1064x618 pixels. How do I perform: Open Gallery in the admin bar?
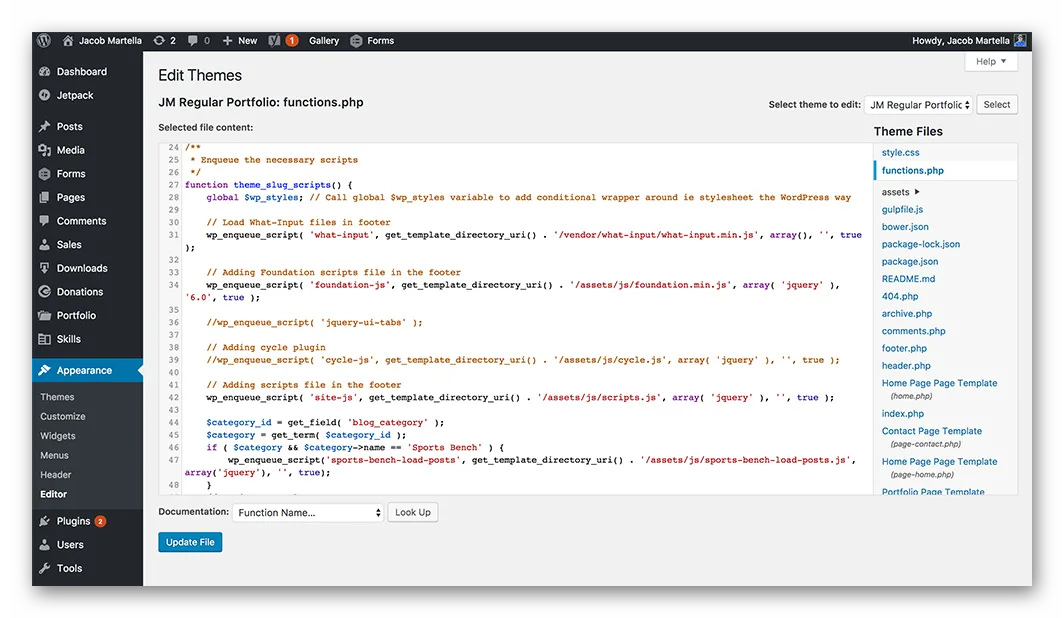pyautogui.click(x=324, y=41)
